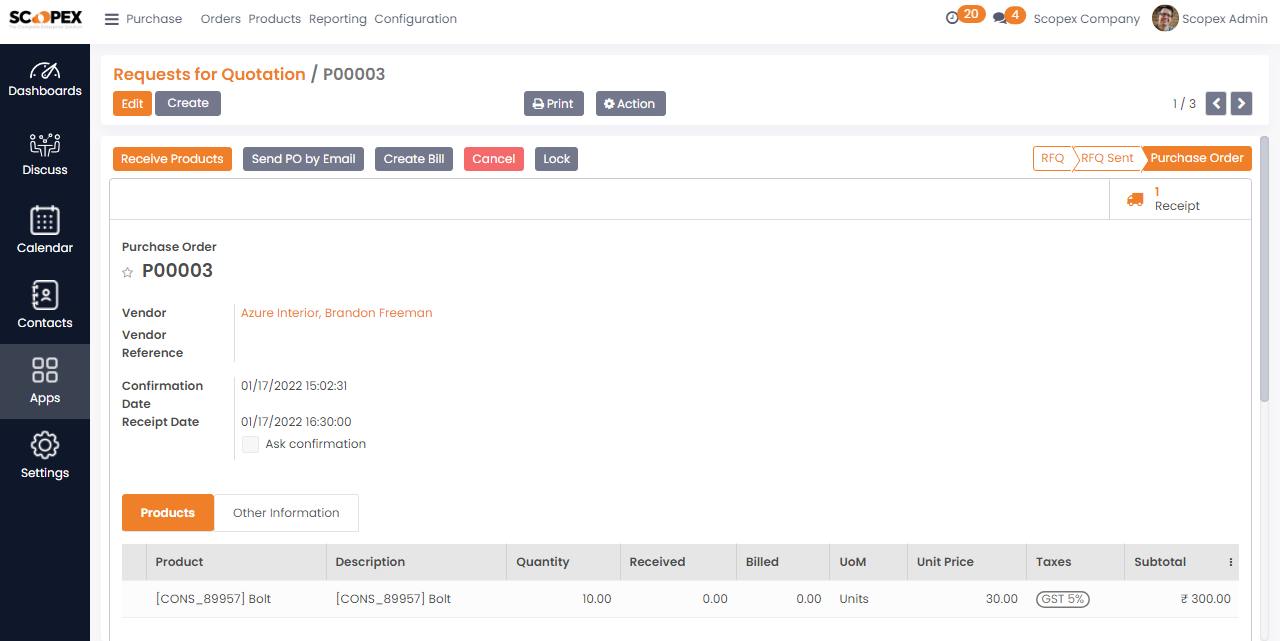Mark P00003 as favorite with star
Screen dimensions: 1280x641
click(x=127, y=272)
